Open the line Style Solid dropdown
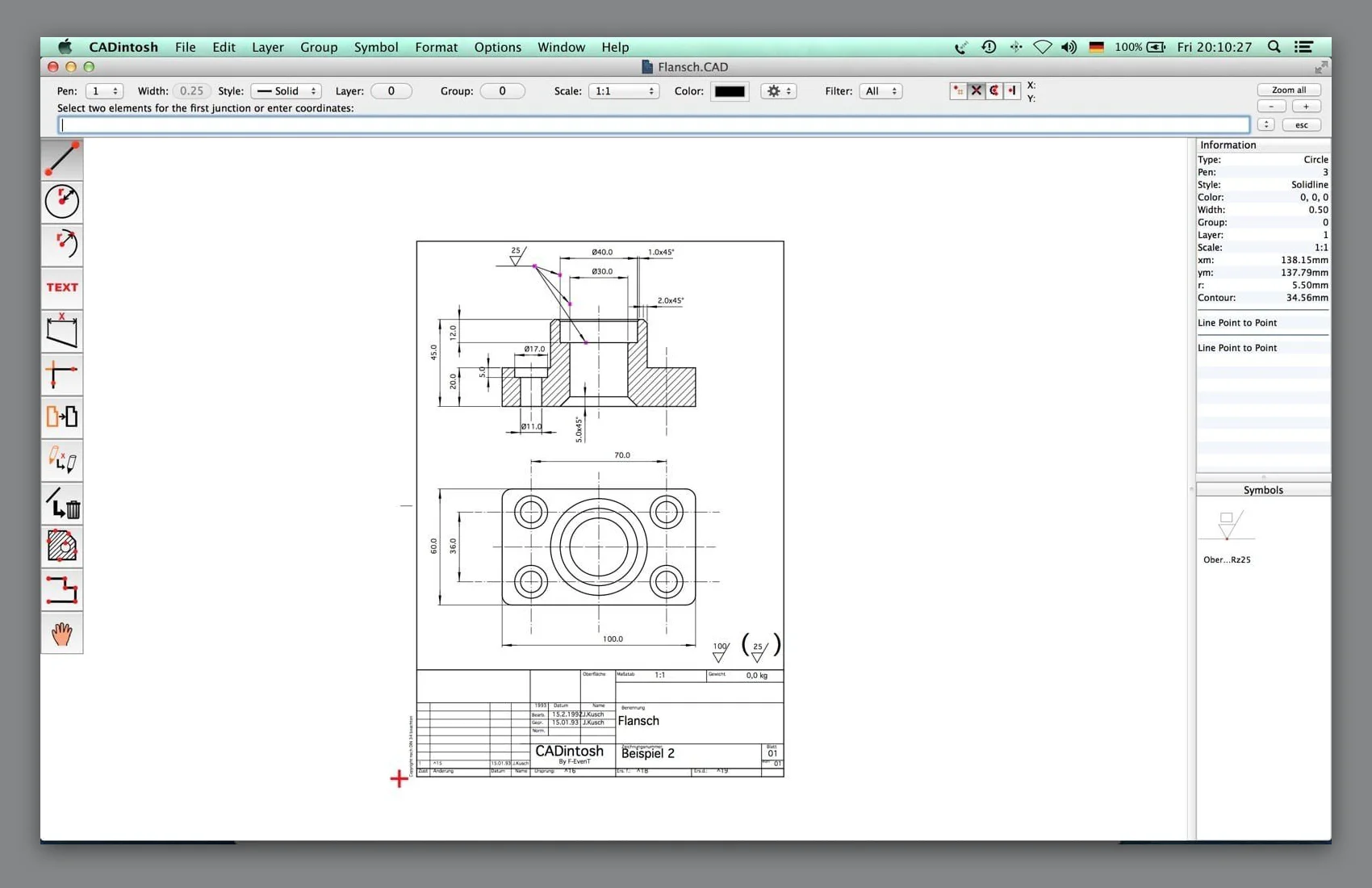The image size is (1372, 888). 286,91
